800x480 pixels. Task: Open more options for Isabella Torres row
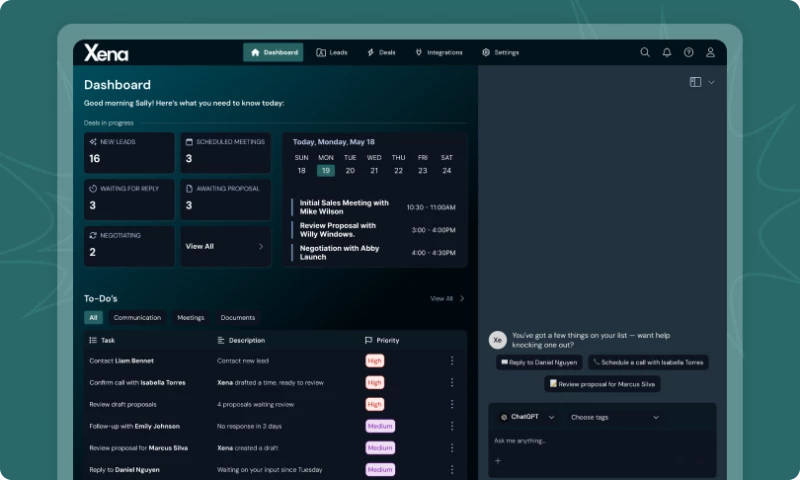point(452,383)
